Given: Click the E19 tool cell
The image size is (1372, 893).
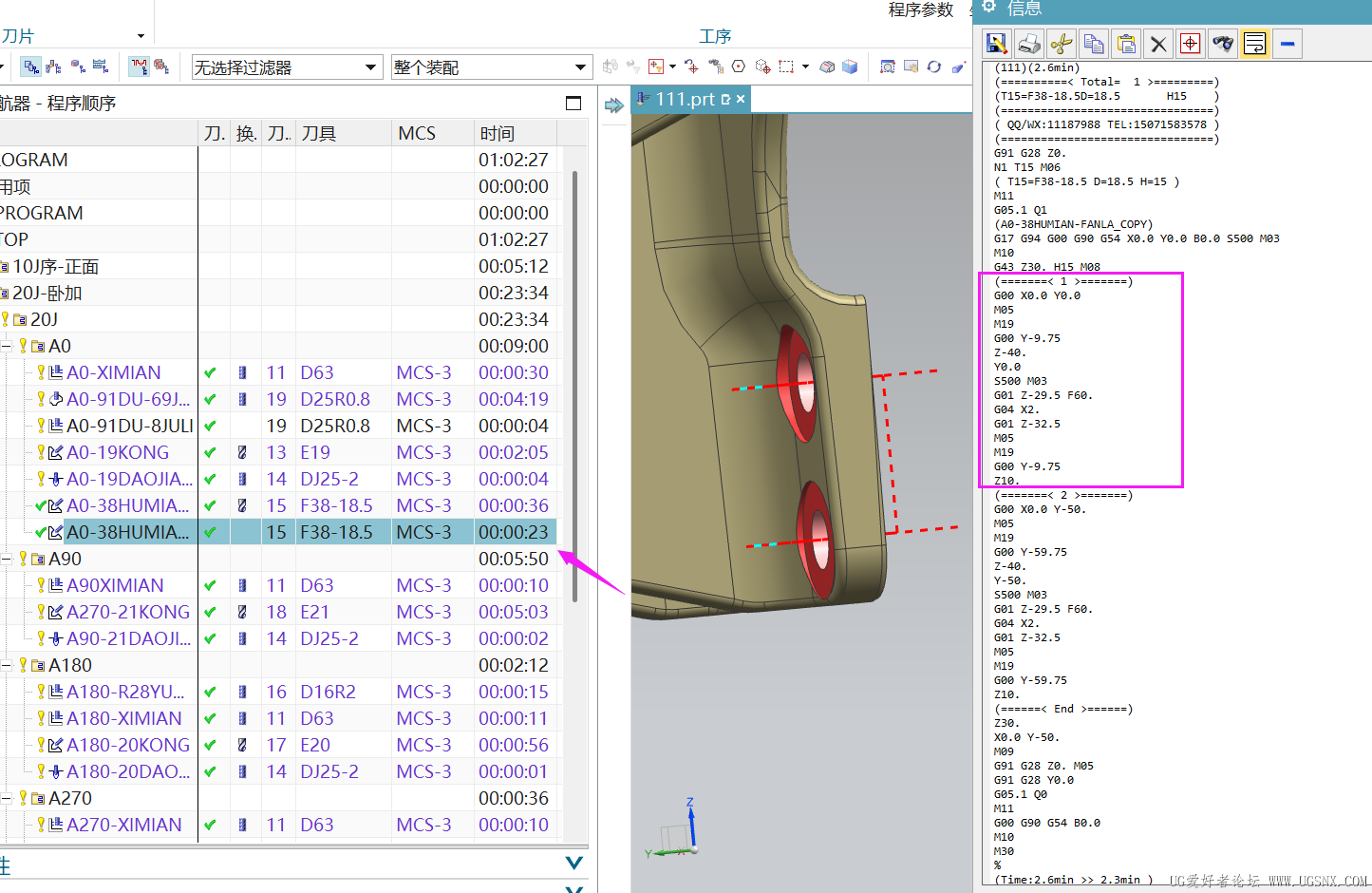Looking at the screenshot, I should (x=315, y=452).
